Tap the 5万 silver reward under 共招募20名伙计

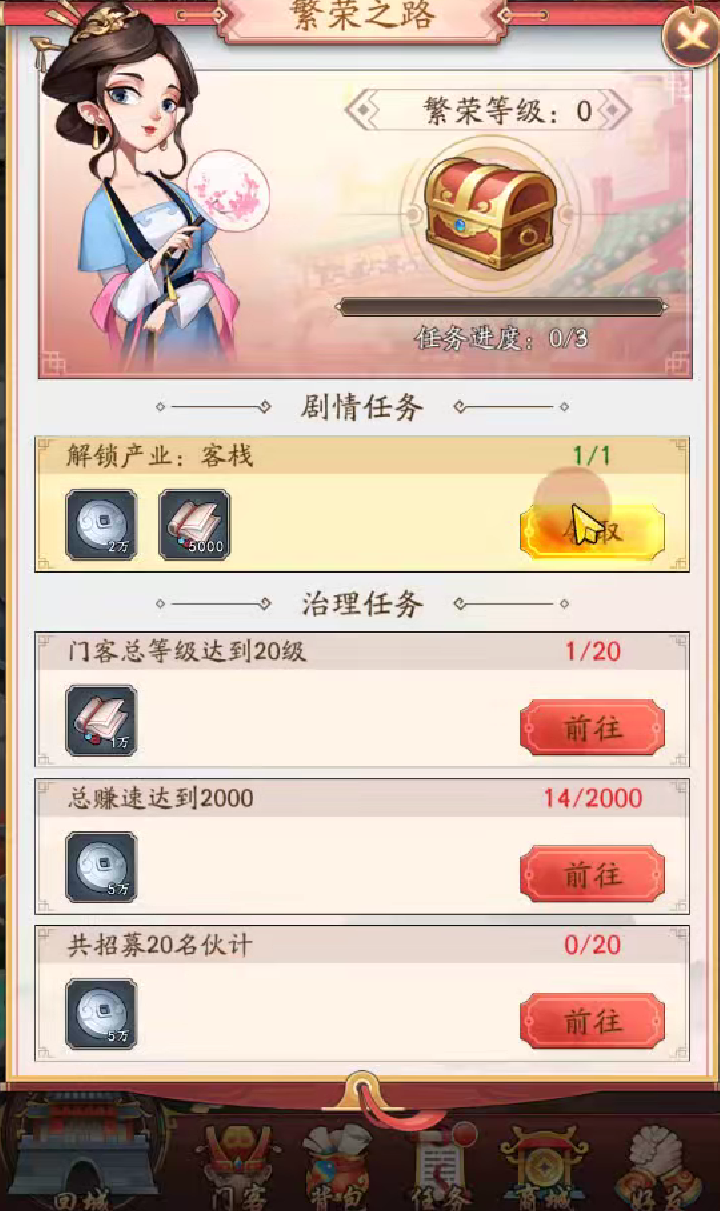101,1014
